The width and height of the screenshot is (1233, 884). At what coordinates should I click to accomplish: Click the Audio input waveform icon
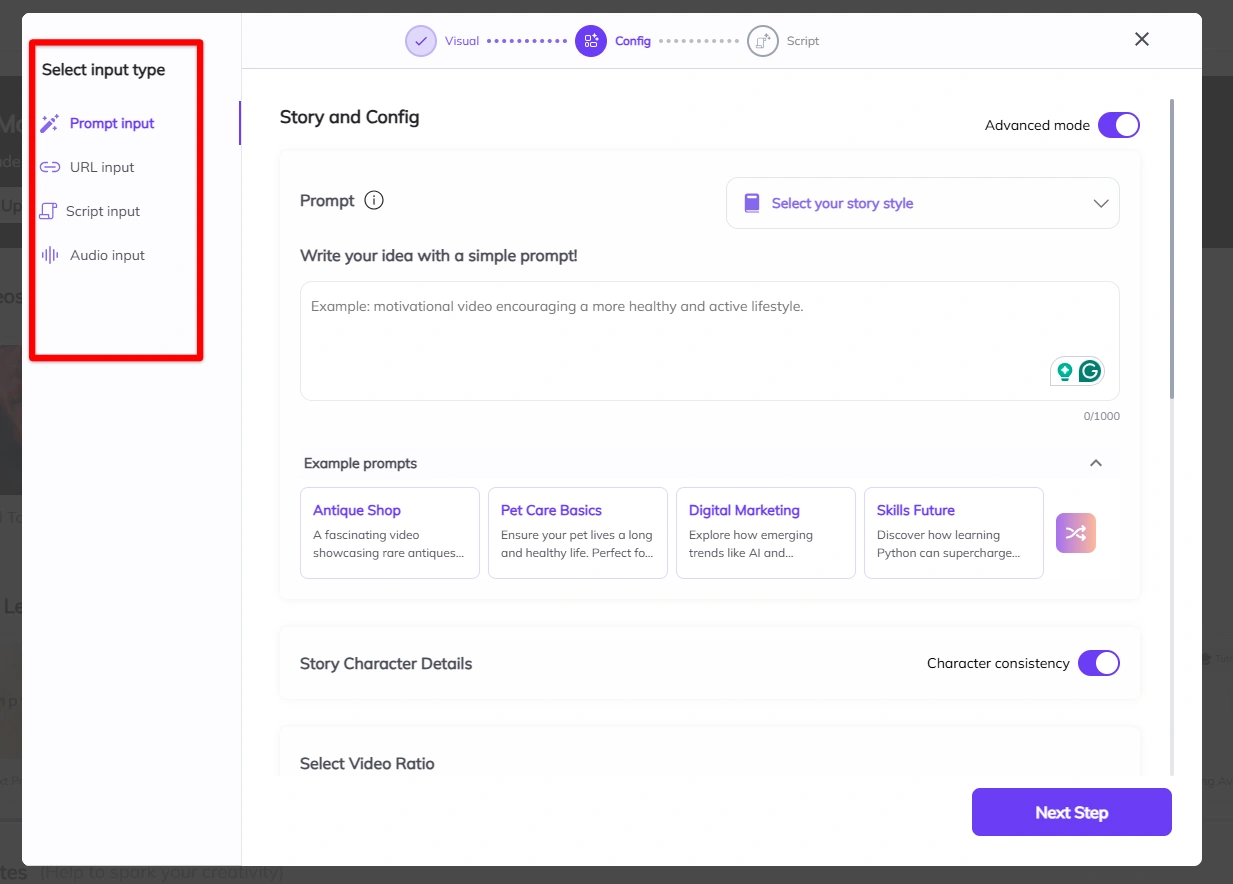pos(50,255)
